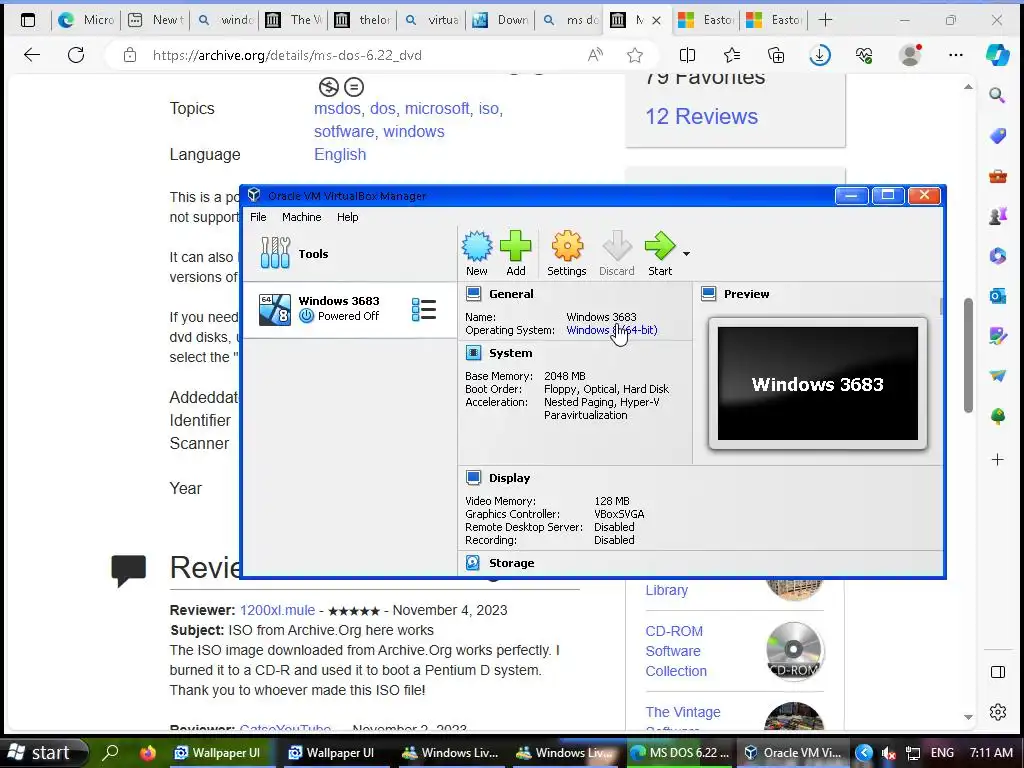Viewport: 1024px width, 768px height.
Task: Switch to MS DOS 6.22 taskbar item
Action: (x=680, y=753)
